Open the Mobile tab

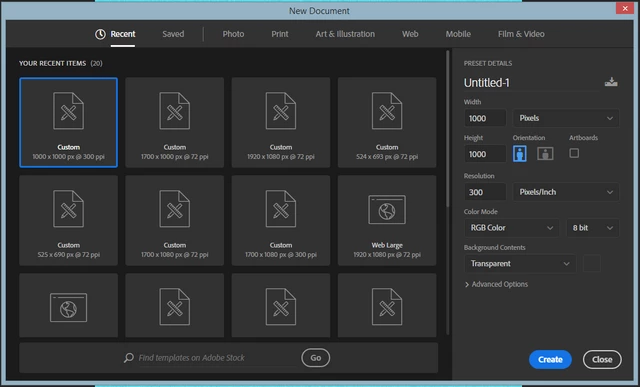pos(458,34)
